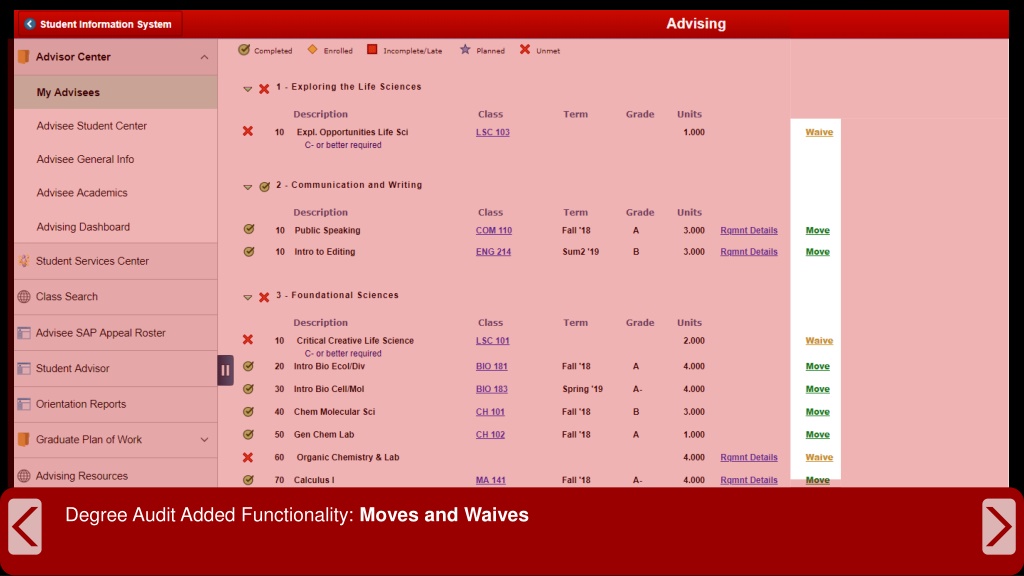1024x576 pixels.
Task: Collapse requirement 3 Foundational Sciences
Action: tap(248, 298)
